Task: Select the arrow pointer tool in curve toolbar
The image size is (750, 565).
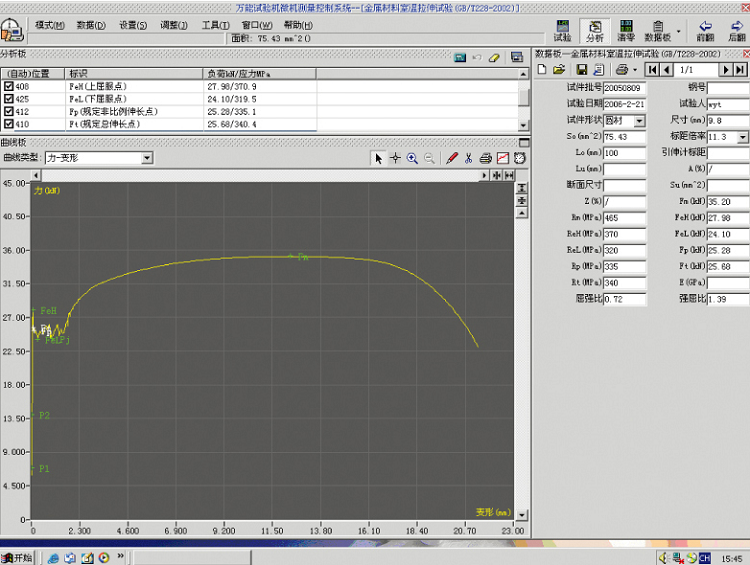Action: (378, 158)
